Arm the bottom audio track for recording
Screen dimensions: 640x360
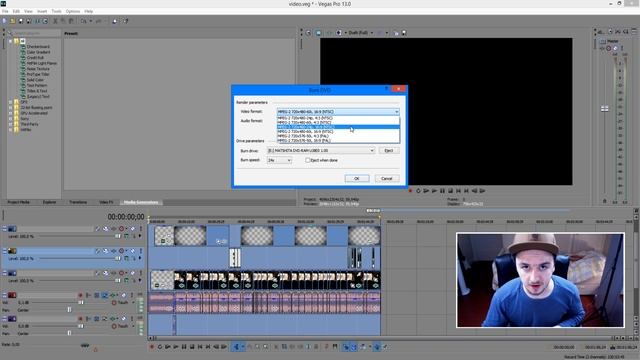80,318
